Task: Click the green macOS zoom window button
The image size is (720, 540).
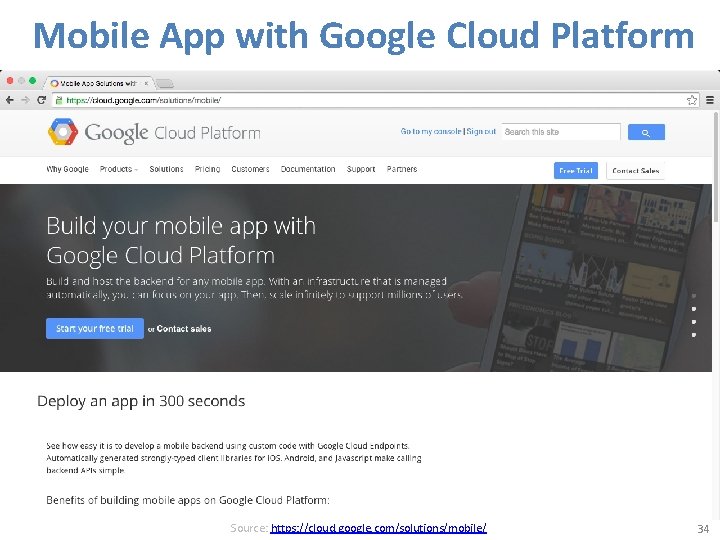Action: click(32, 81)
